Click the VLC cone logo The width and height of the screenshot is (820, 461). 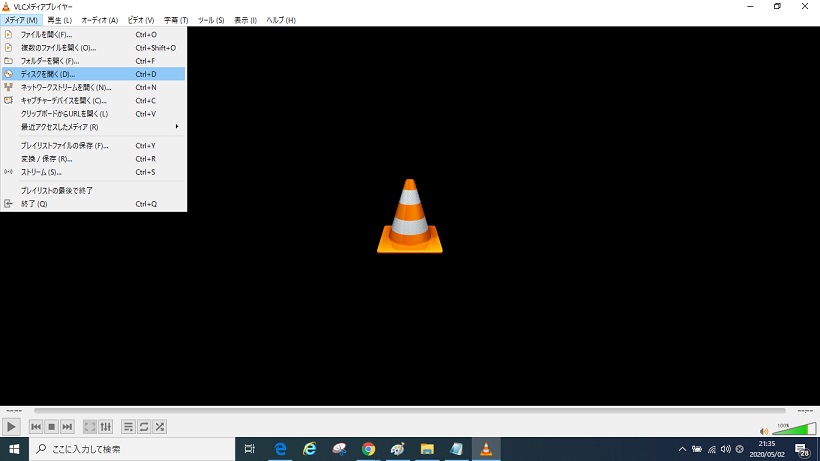(410, 216)
